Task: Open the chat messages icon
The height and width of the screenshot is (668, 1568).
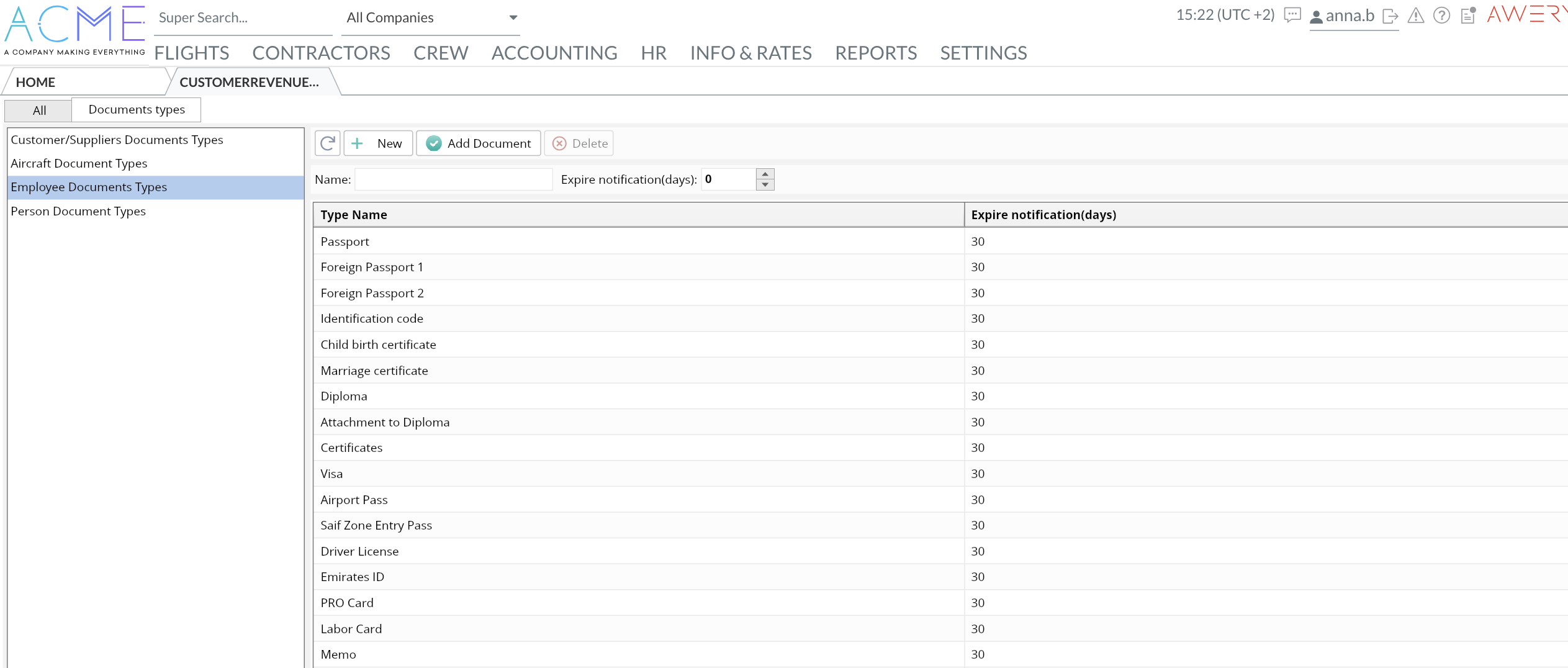Action: pos(1292,15)
